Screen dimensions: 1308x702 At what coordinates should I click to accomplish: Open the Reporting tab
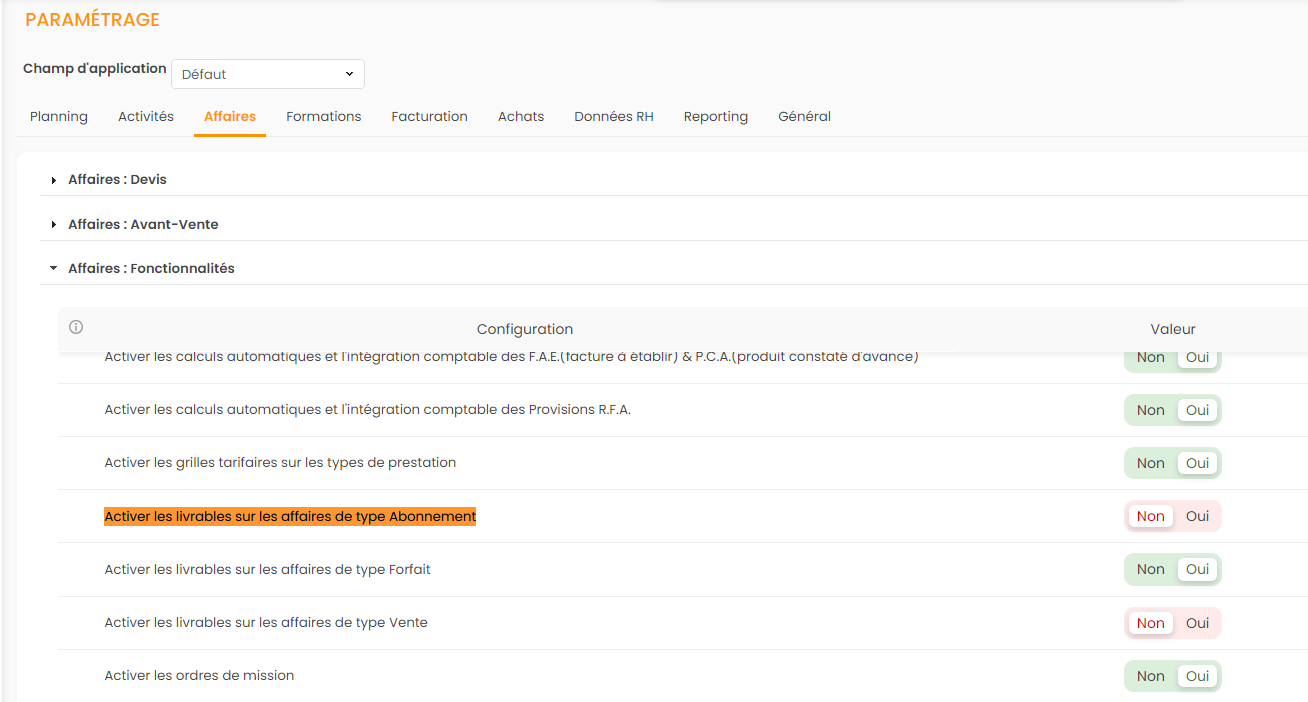pyautogui.click(x=715, y=117)
